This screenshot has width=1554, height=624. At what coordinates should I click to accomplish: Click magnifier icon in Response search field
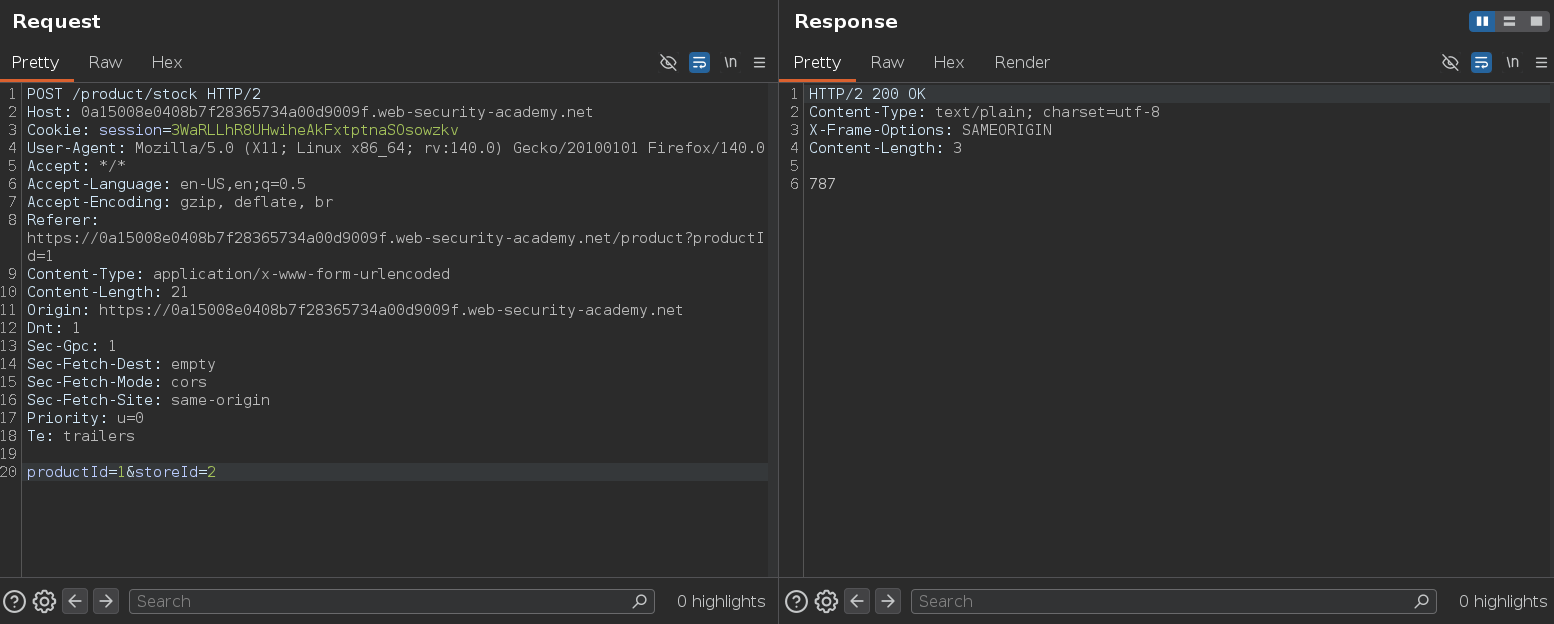[x=1422, y=601]
